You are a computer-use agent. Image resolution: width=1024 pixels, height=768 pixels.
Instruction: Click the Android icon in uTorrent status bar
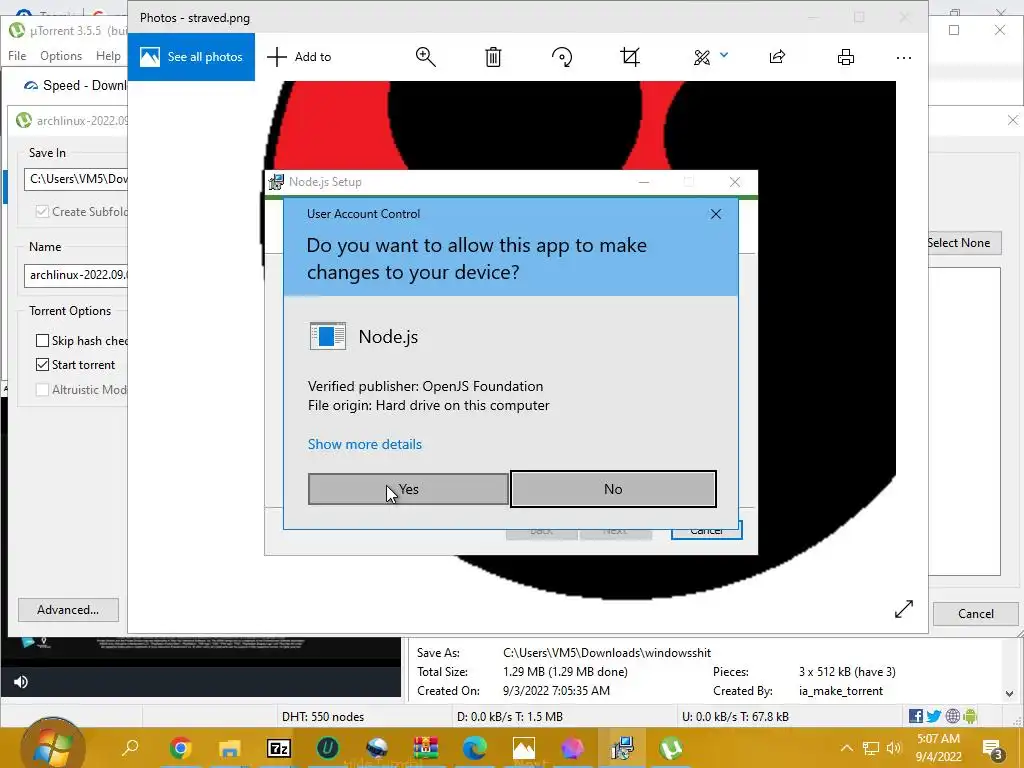[x=970, y=716]
